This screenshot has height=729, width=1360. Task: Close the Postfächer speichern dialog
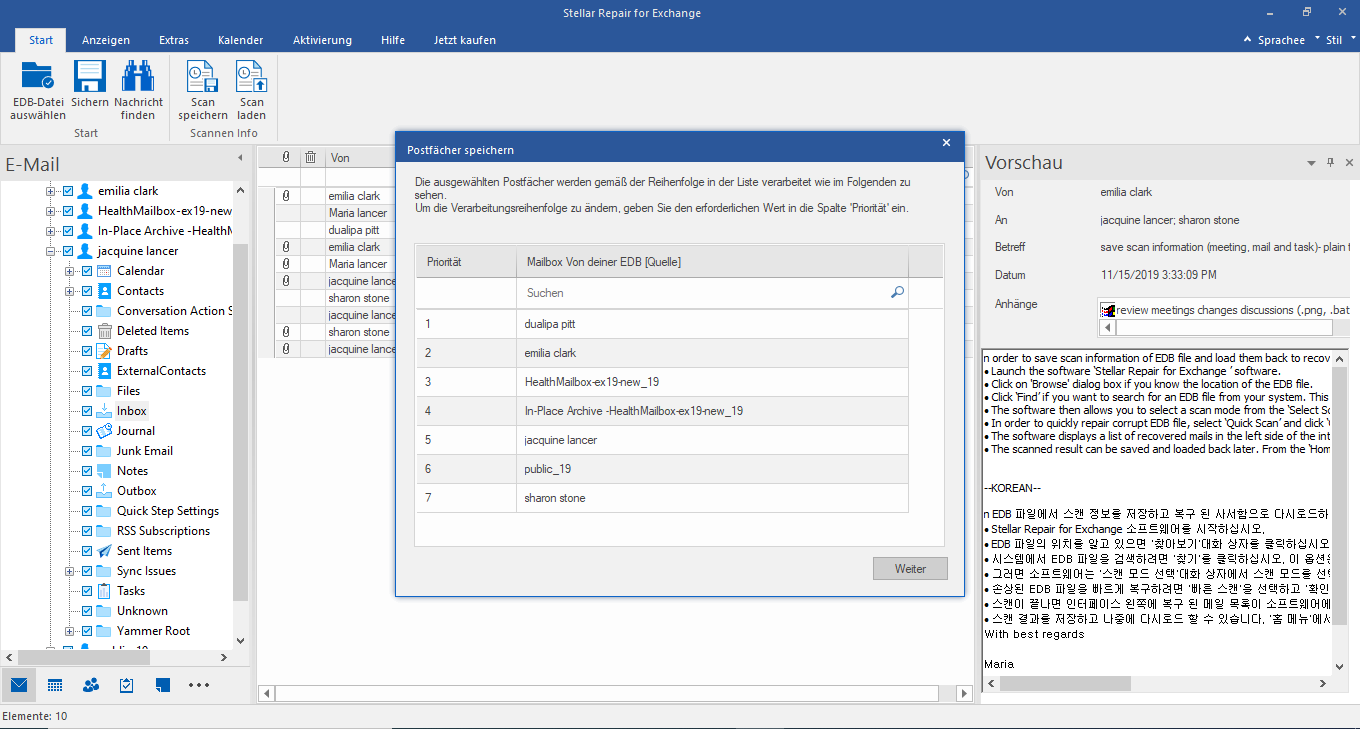tap(946, 143)
